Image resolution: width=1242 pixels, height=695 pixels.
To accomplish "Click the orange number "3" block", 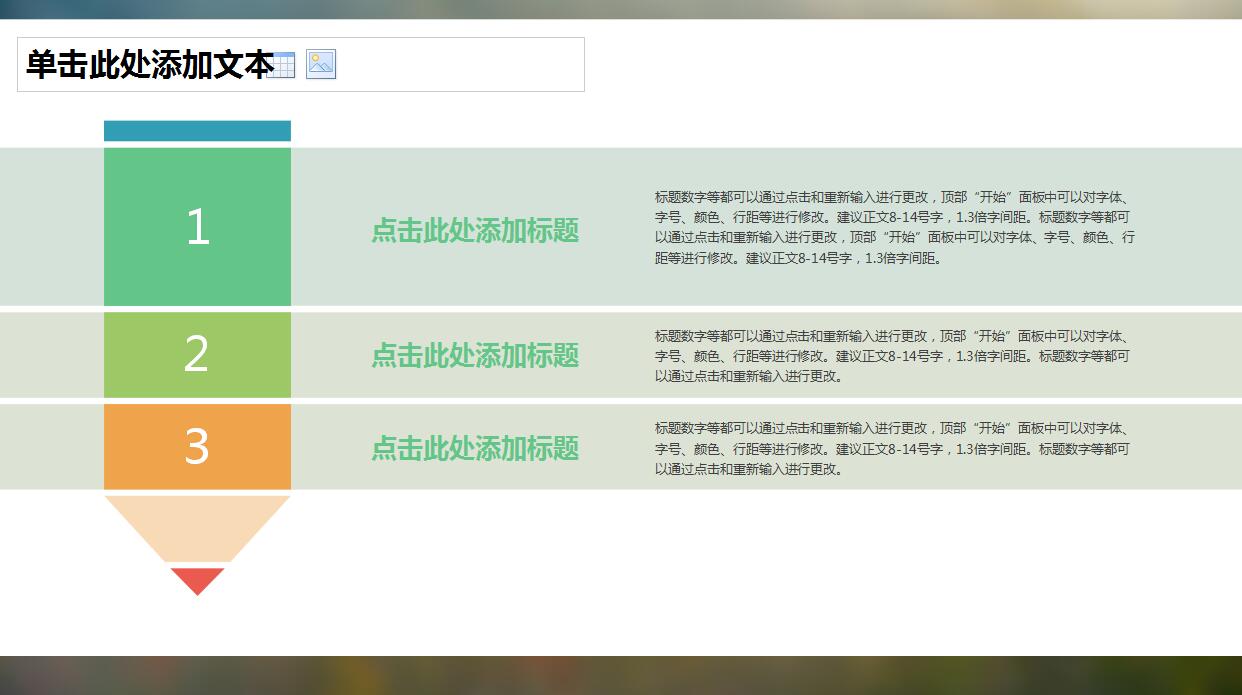I will (196, 447).
